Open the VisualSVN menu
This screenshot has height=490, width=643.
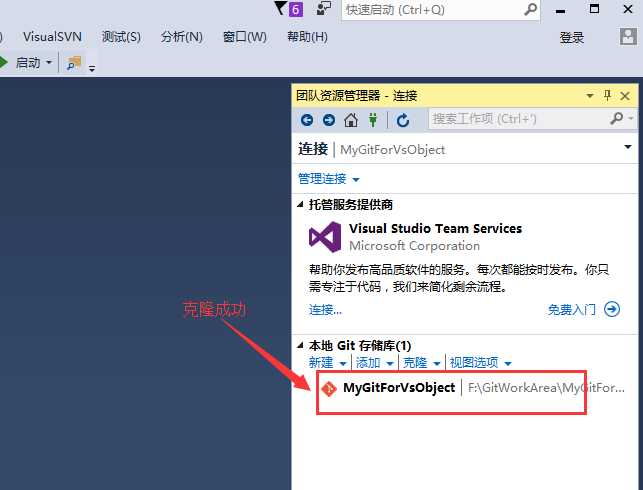pos(52,37)
